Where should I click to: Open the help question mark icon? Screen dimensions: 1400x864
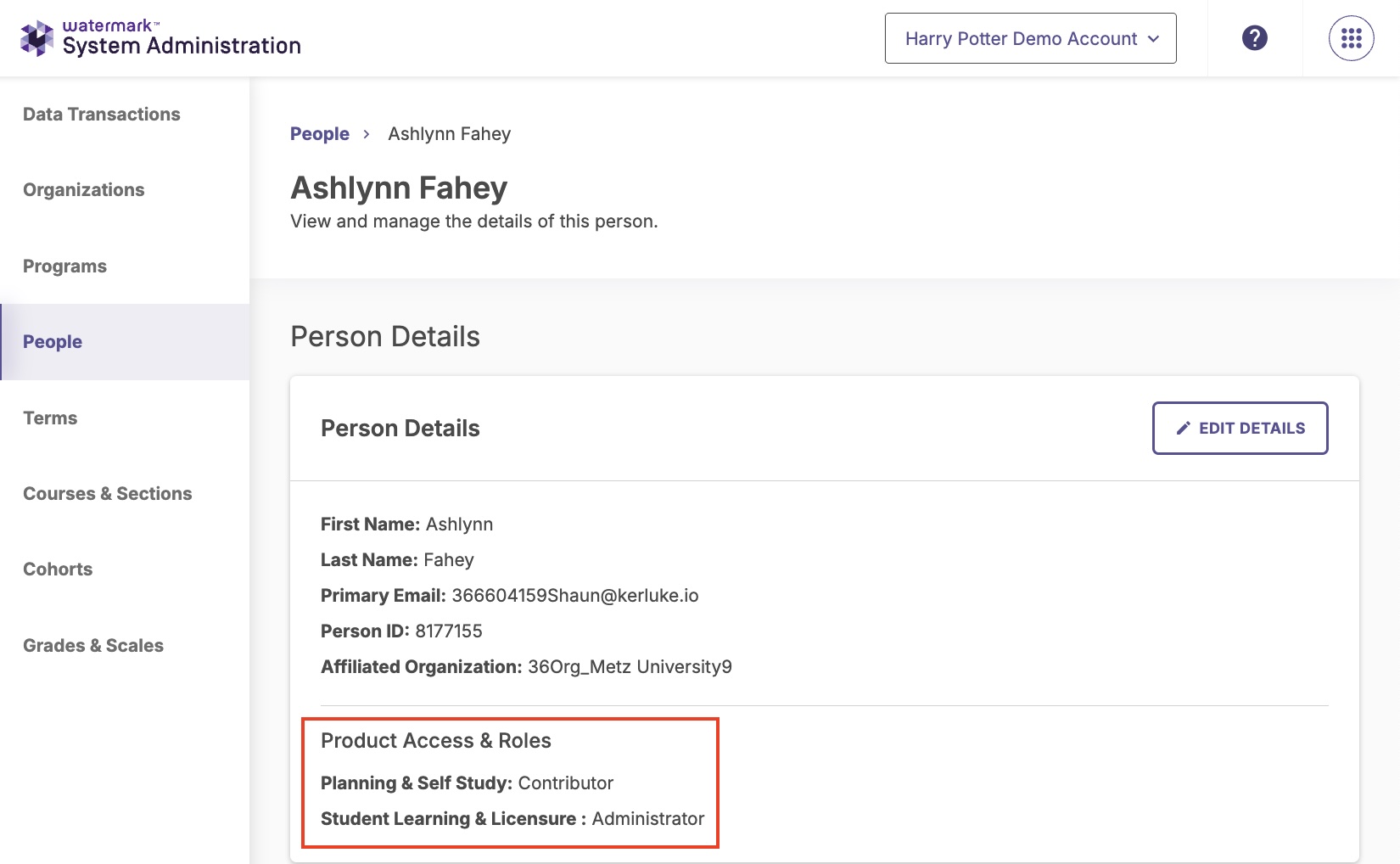click(x=1255, y=38)
